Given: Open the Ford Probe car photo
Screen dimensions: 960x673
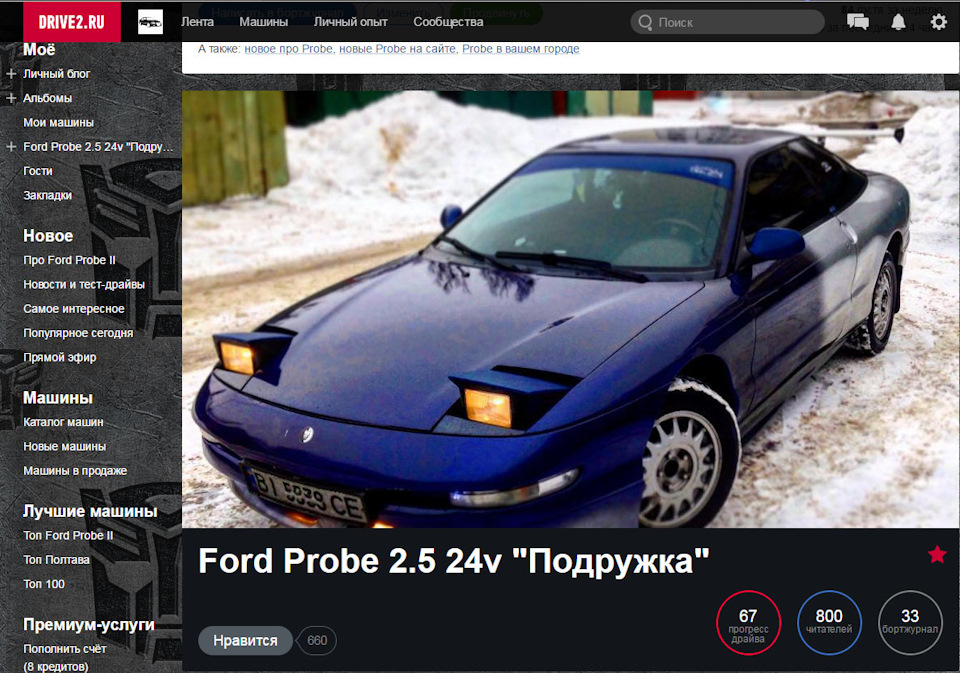Looking at the screenshot, I should 571,309.
